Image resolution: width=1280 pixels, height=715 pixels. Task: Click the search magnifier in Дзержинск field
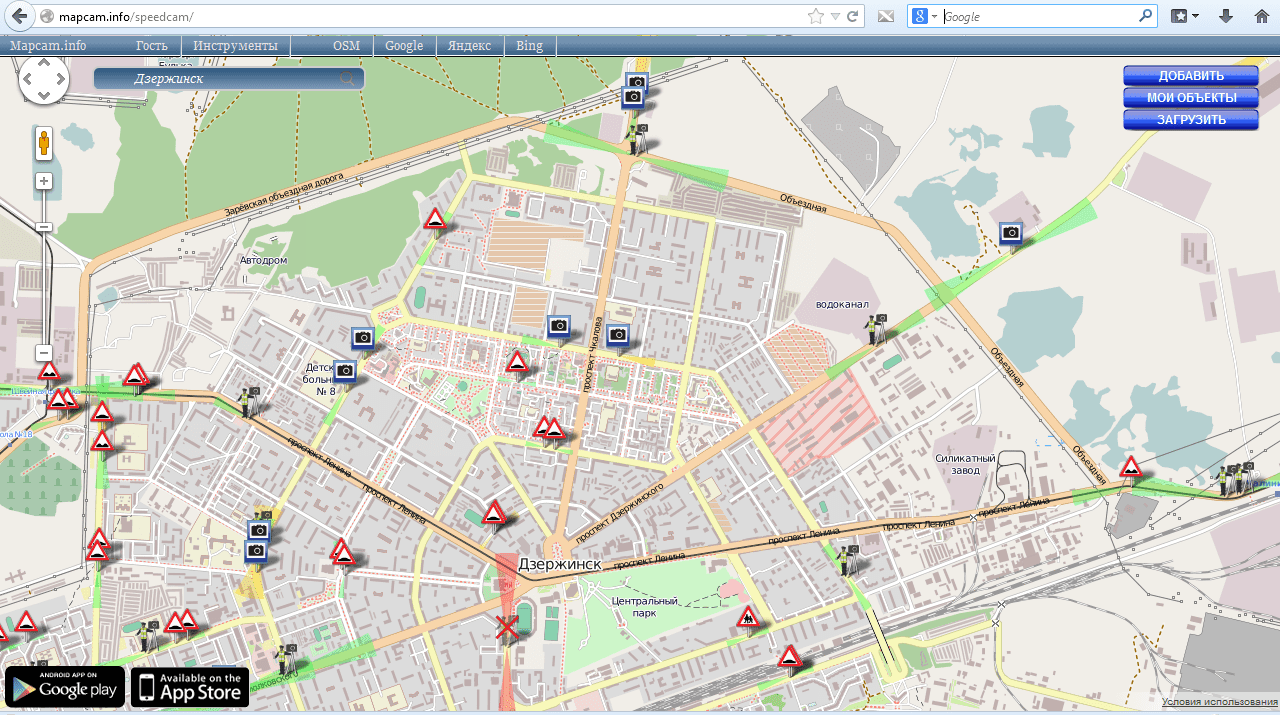[x=347, y=79]
